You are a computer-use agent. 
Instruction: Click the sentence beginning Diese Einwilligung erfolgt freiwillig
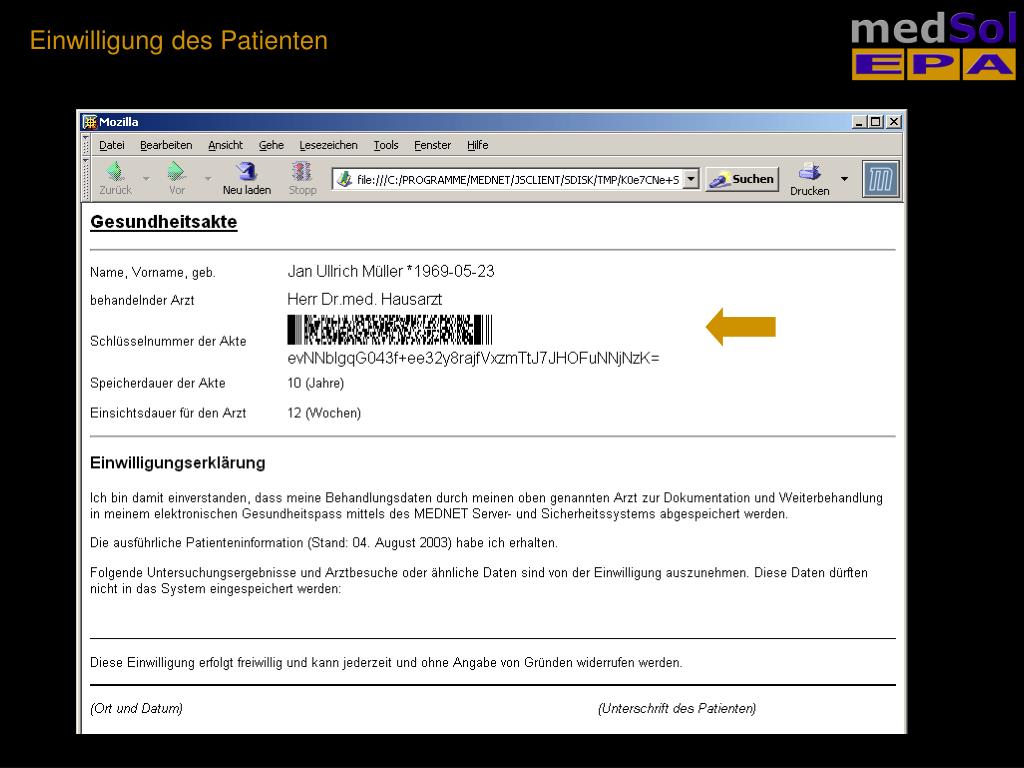(386, 663)
